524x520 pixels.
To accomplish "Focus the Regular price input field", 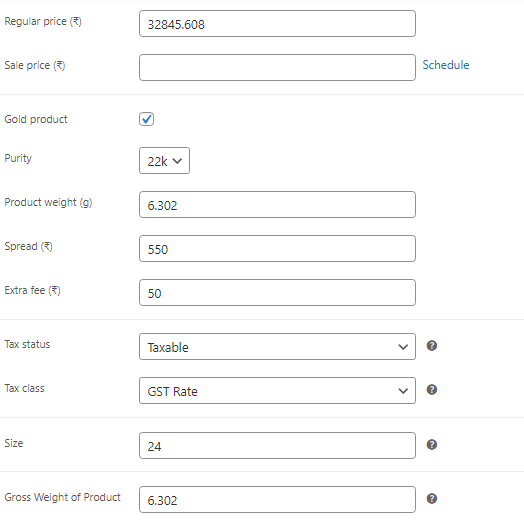I will (x=277, y=24).
